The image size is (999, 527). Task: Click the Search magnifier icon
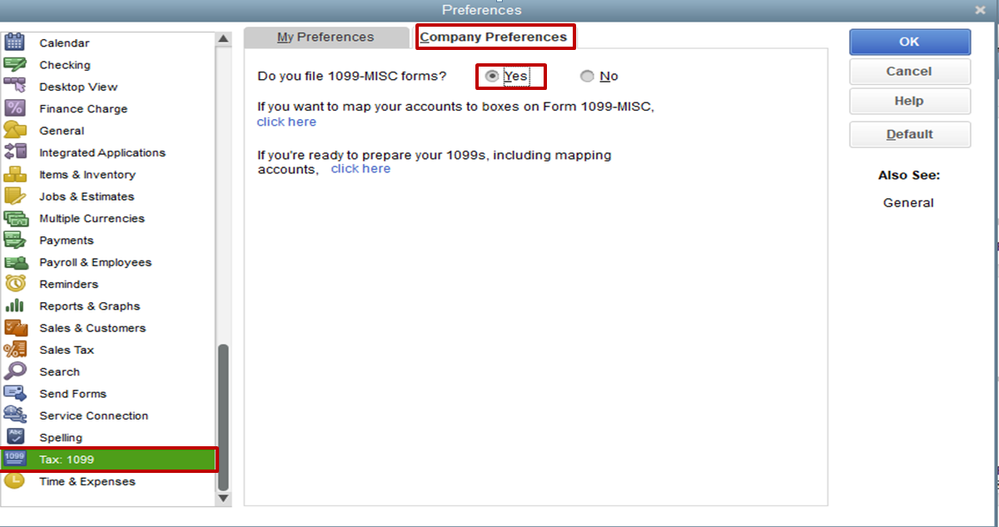point(15,372)
